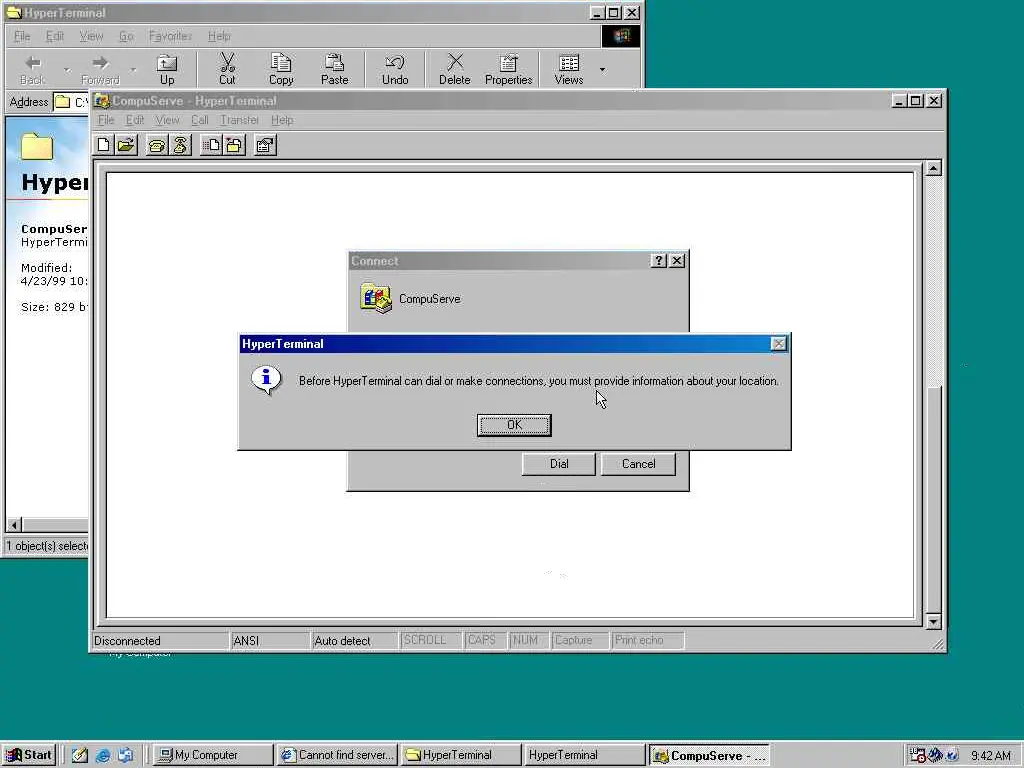Click the Copy icon in HyperTerminal folder window
The width and height of the screenshot is (1024, 768).
pyautogui.click(x=281, y=69)
